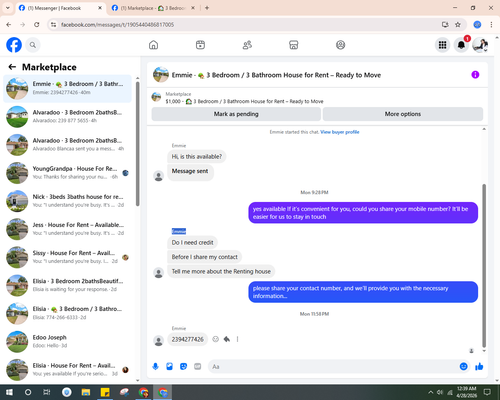Open Chrome three-dot menu
Screen dimensions: 500x400
coord(491,25)
